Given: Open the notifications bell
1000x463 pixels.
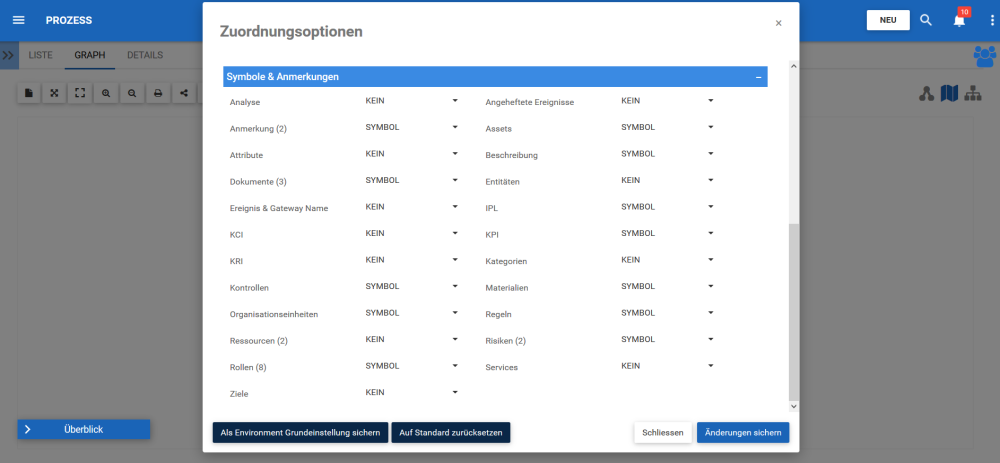Looking at the screenshot, I should (959, 20).
